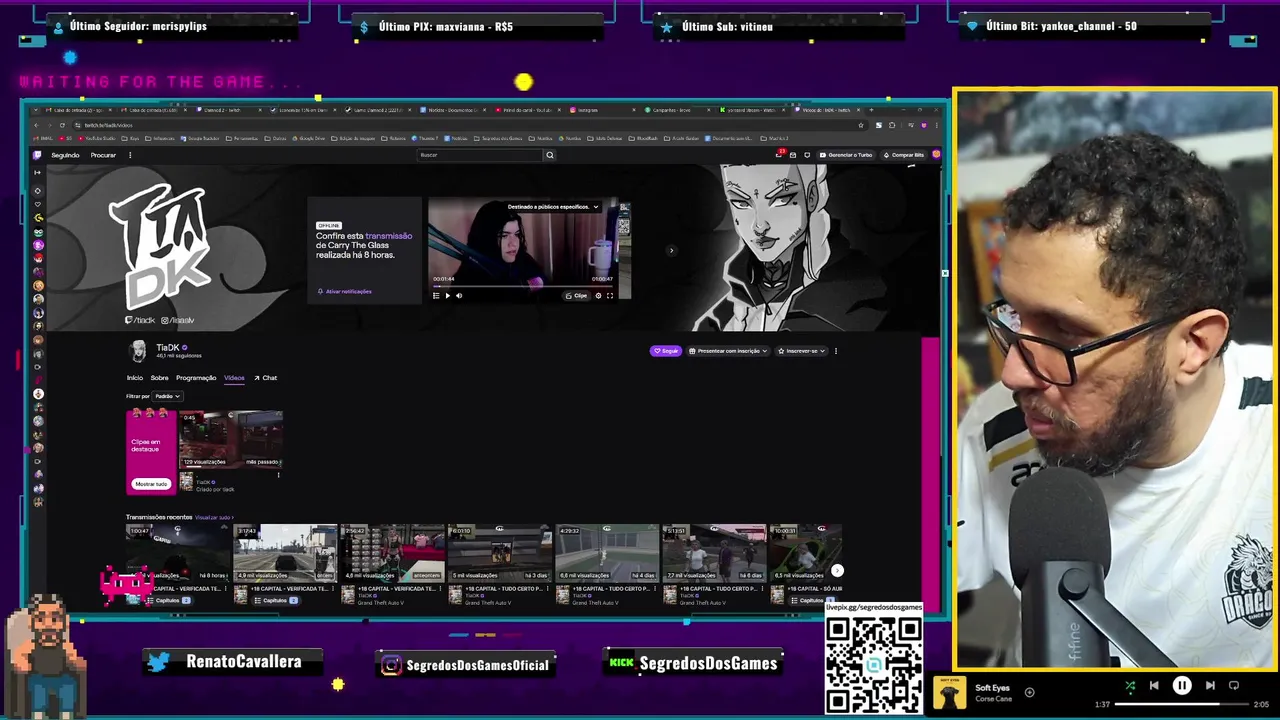Select the Vídeos channel tab
Screen dimensions: 1280x720
pyautogui.click(x=234, y=378)
